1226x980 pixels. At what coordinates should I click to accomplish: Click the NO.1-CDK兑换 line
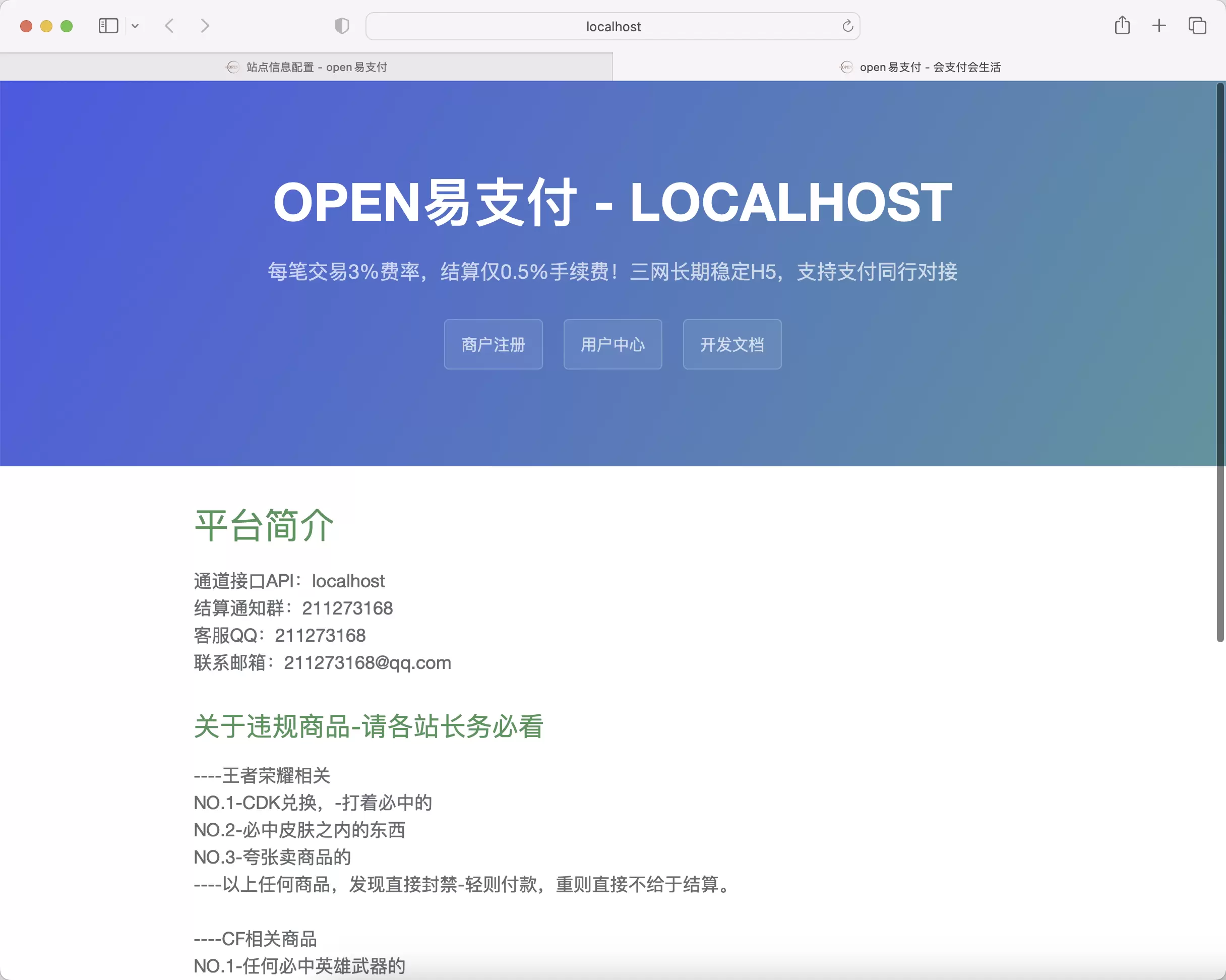314,803
